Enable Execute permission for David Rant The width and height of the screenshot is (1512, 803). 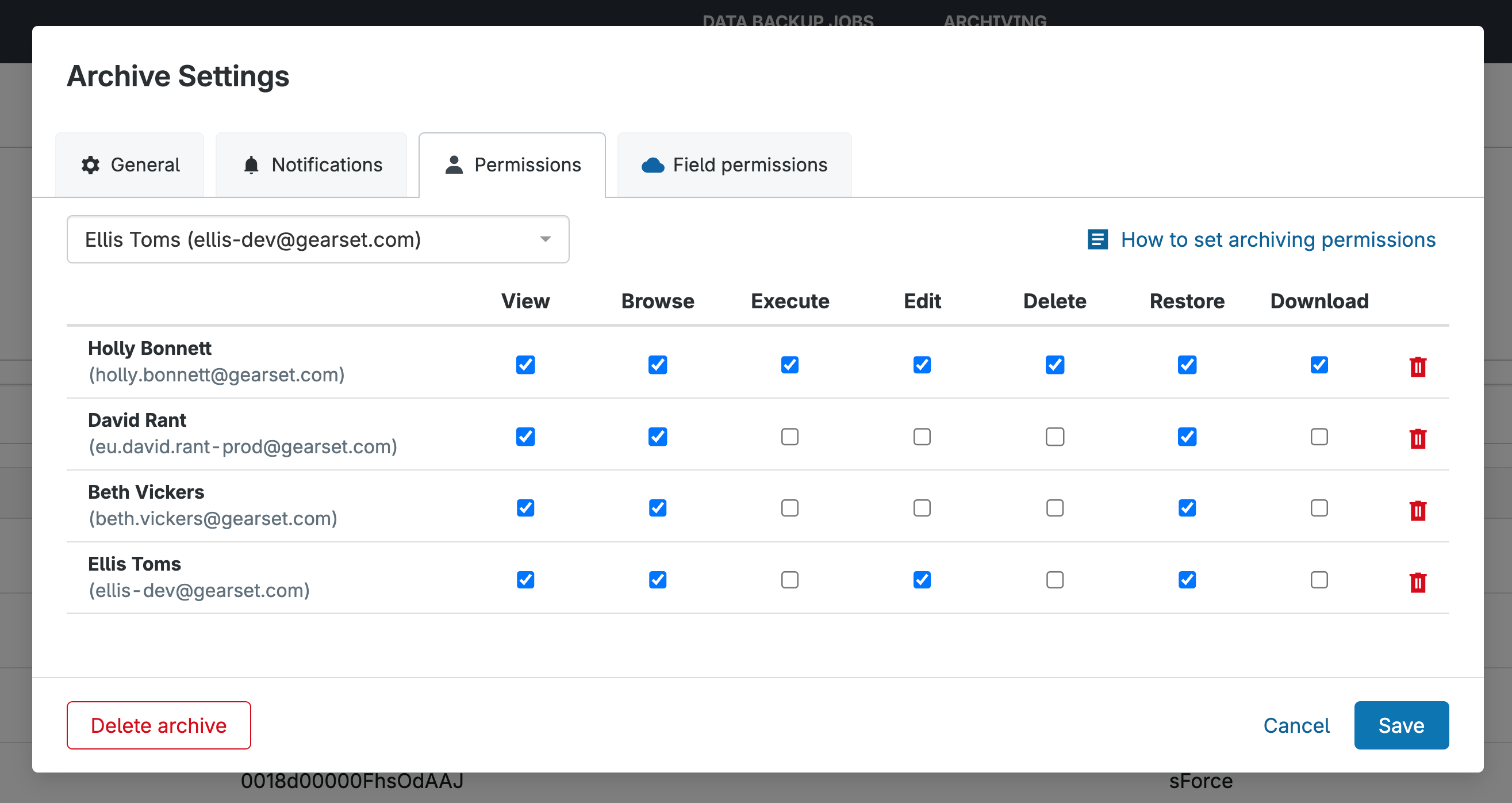coord(789,437)
